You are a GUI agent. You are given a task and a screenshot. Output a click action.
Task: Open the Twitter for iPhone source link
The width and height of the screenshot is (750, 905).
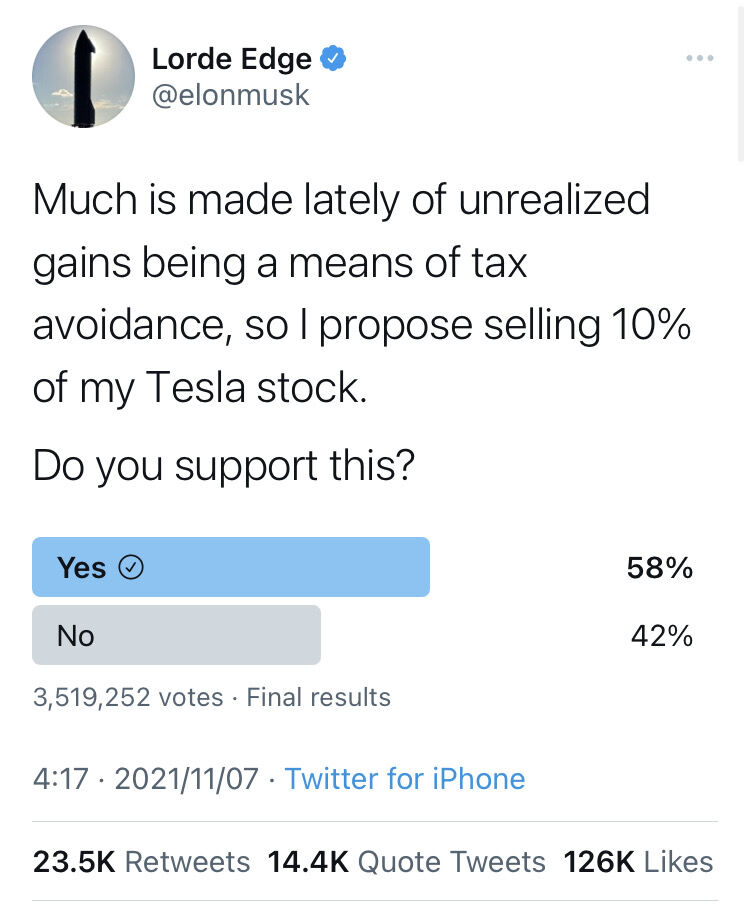point(404,778)
